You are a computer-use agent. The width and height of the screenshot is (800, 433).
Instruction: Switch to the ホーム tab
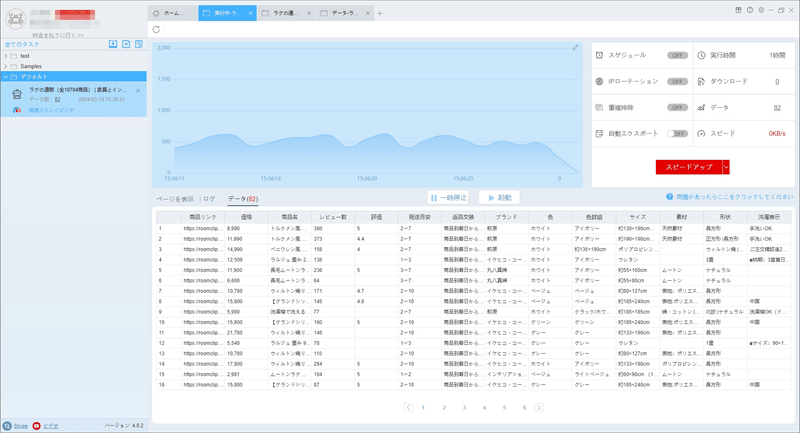pos(172,13)
